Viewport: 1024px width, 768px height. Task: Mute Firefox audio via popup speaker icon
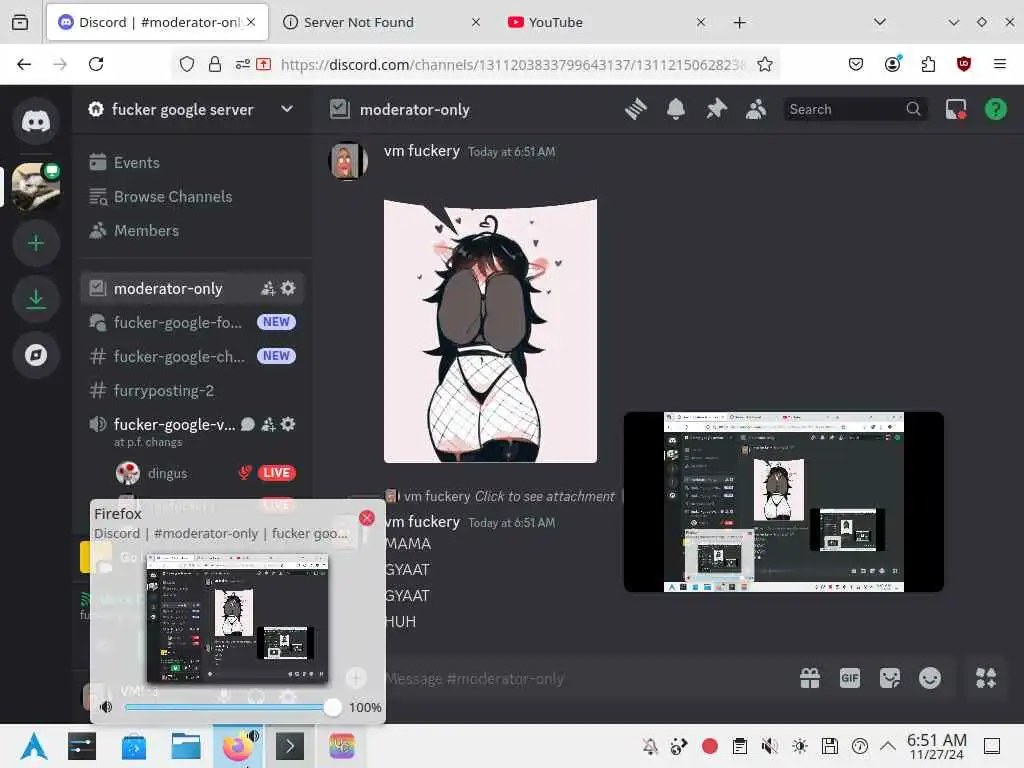coord(106,707)
